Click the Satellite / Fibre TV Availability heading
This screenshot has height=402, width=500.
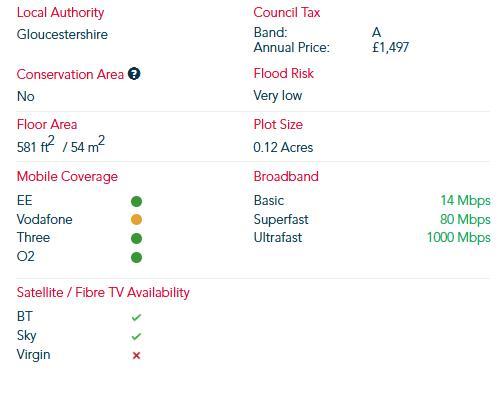103,292
